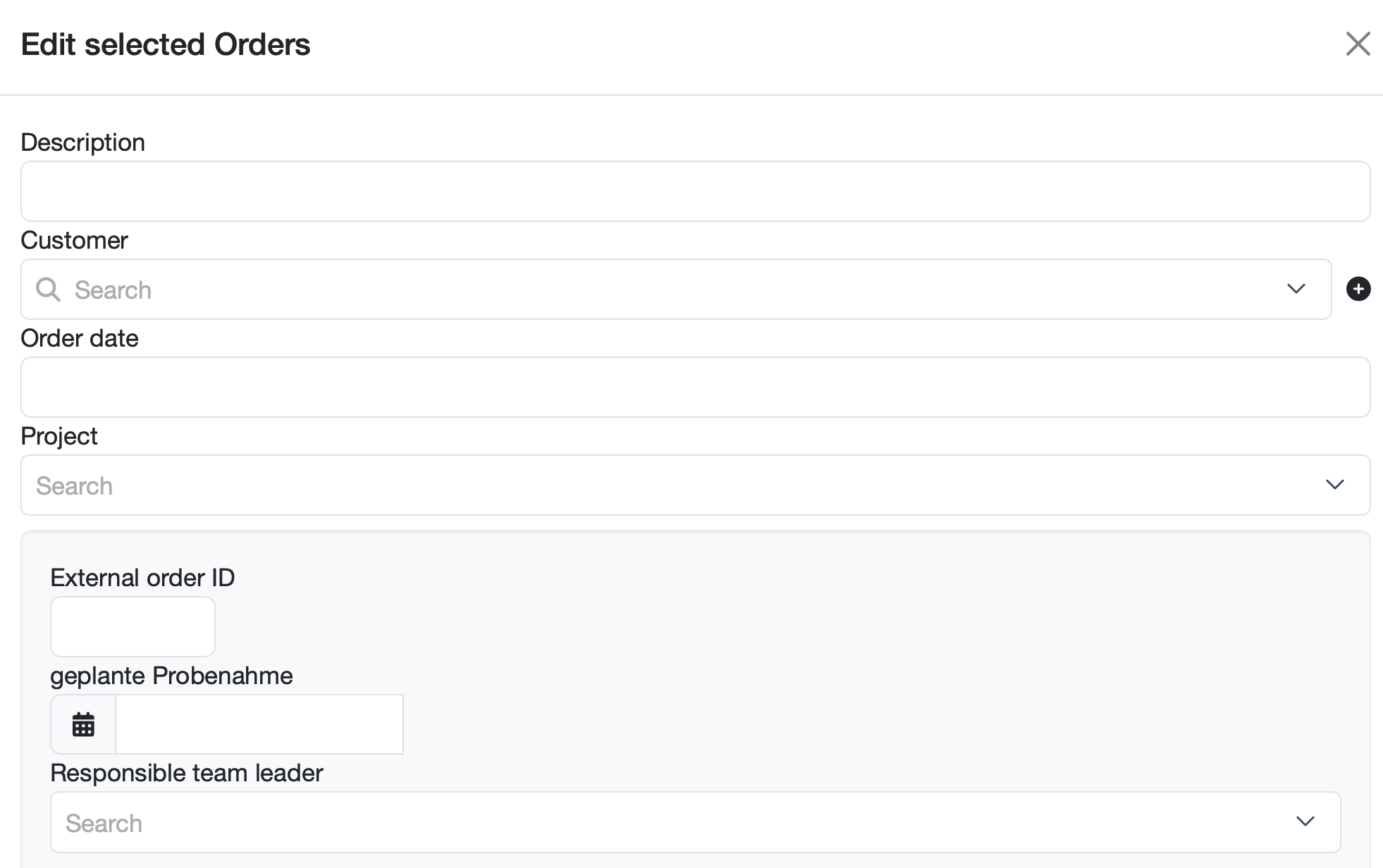Image resolution: width=1383 pixels, height=868 pixels.
Task: Click the Customer label
Action: coord(75,241)
